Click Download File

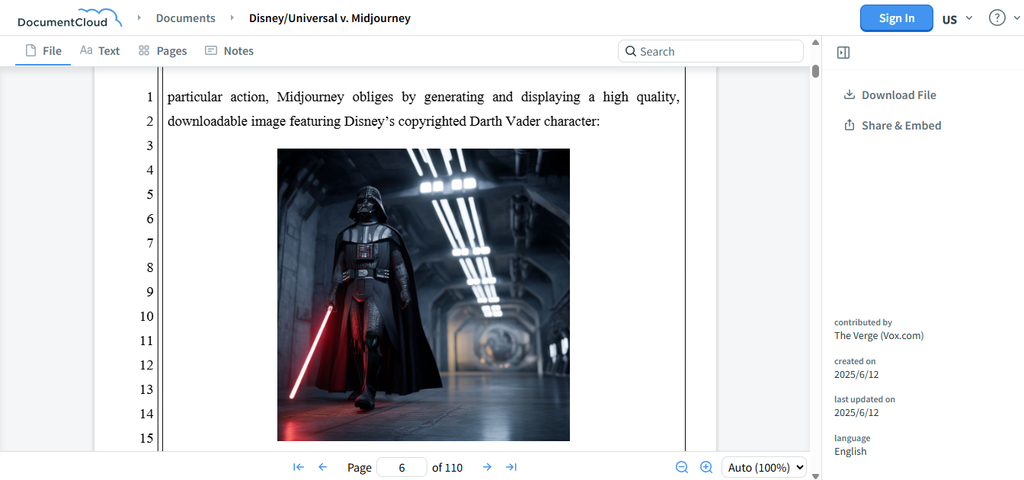tap(889, 95)
